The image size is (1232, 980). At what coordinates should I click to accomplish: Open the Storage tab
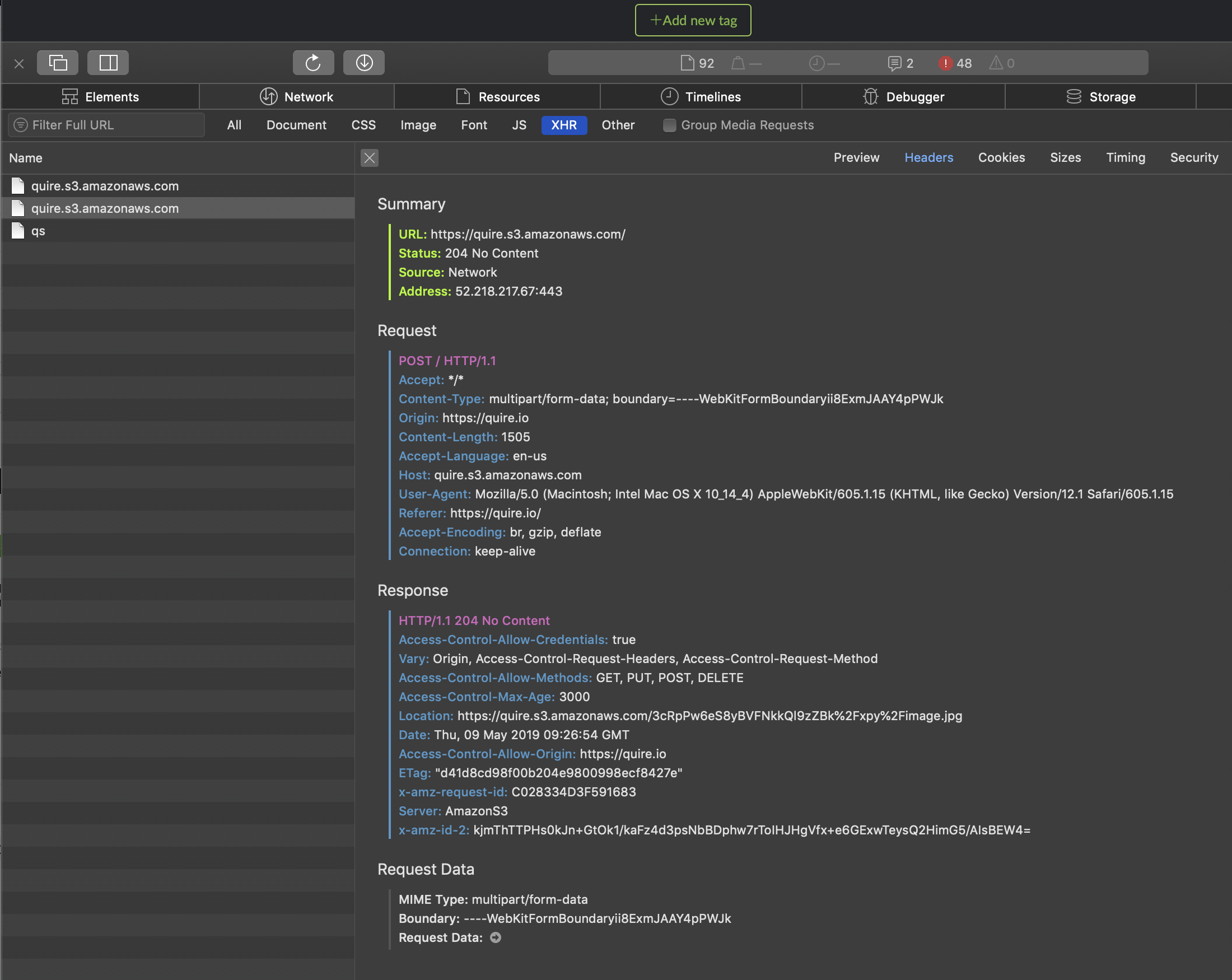[x=1100, y=96]
